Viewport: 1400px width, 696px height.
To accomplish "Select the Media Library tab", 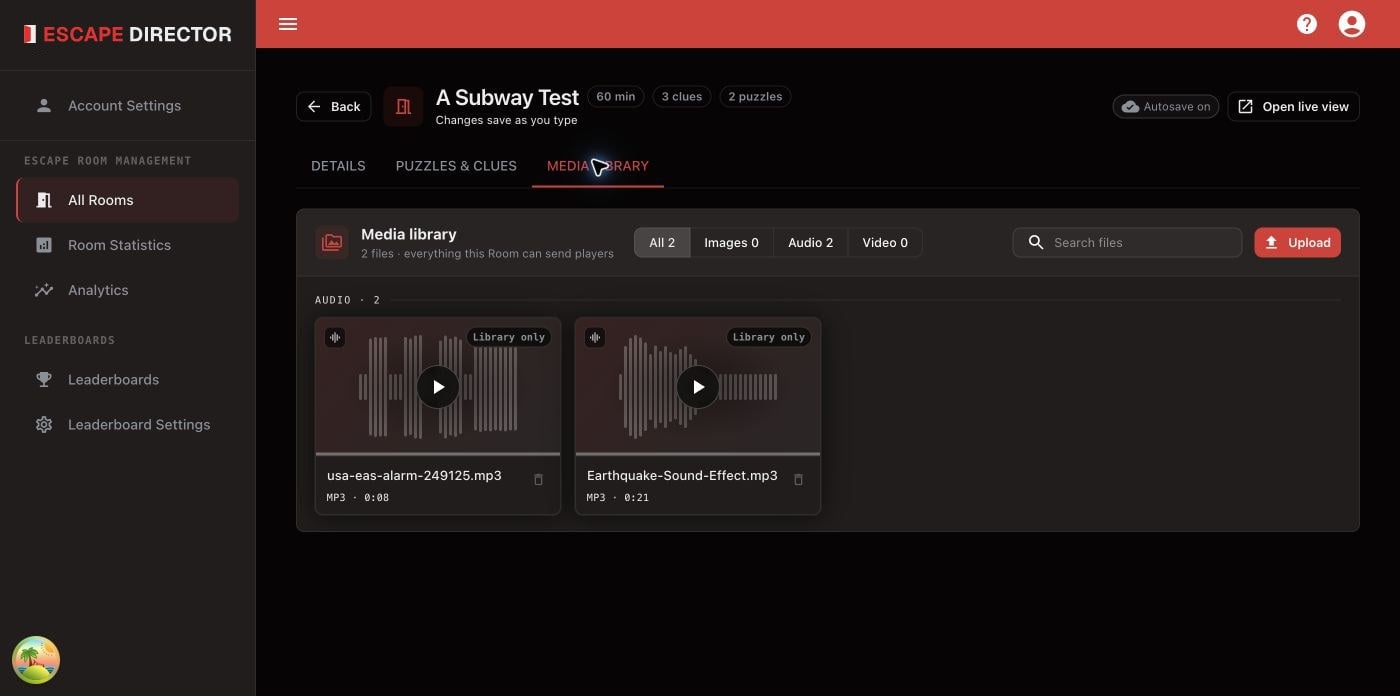I will pyautogui.click(x=598, y=166).
